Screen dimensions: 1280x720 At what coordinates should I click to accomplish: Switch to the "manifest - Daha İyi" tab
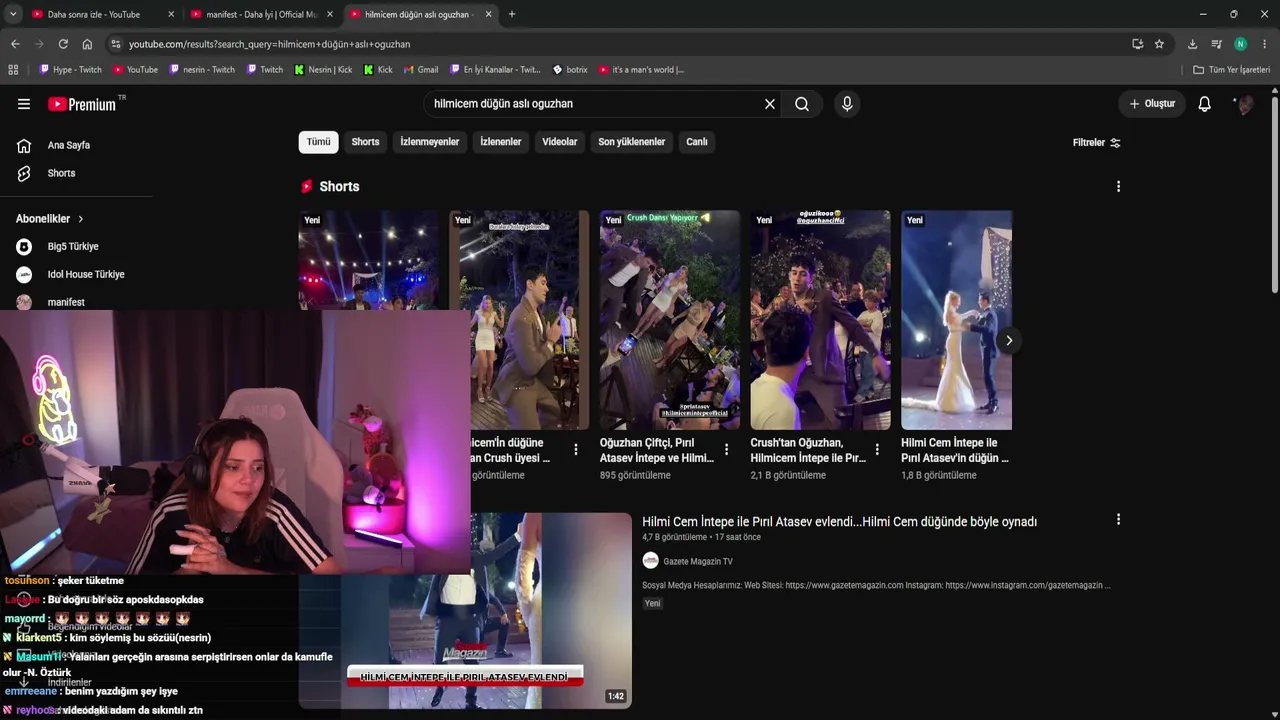(x=262, y=14)
